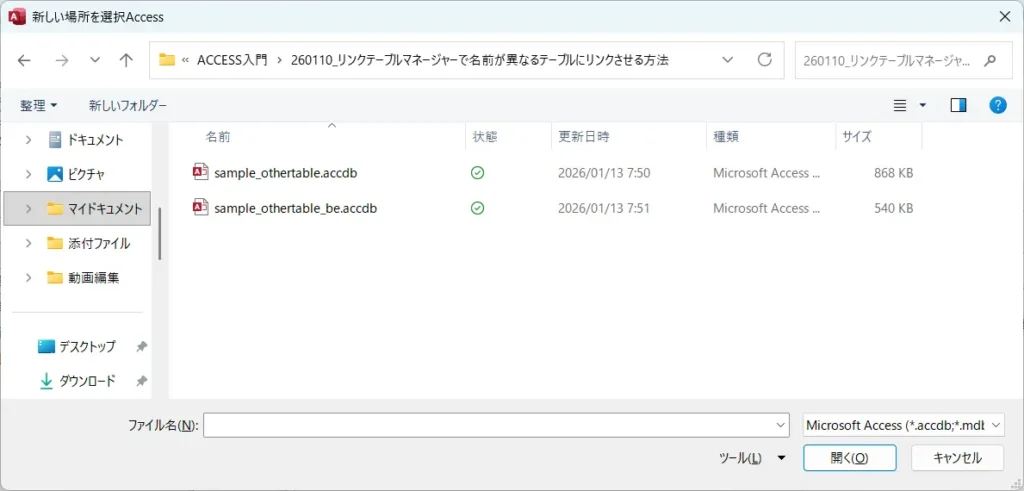Refresh the current folder view
The width and height of the screenshot is (1024, 491).
click(x=764, y=60)
